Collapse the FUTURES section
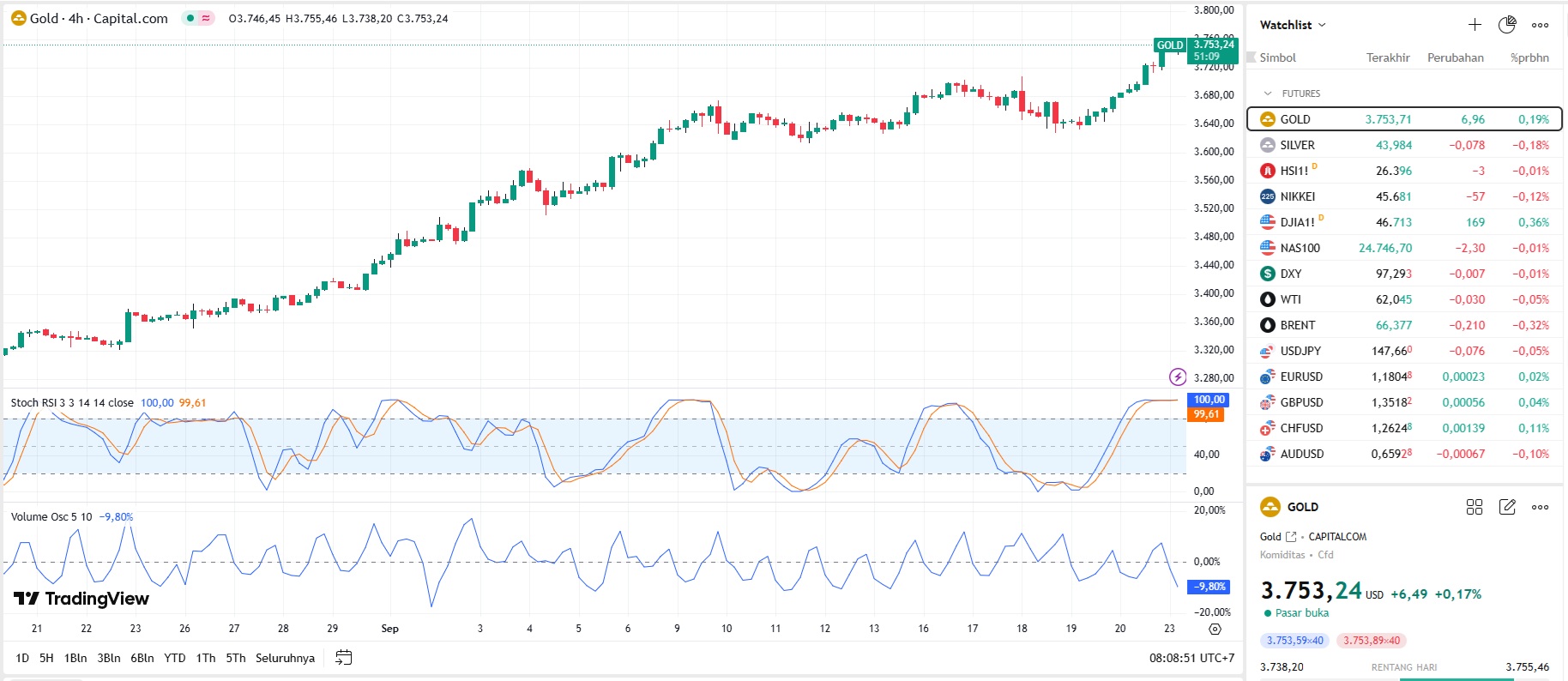 pyautogui.click(x=1268, y=93)
